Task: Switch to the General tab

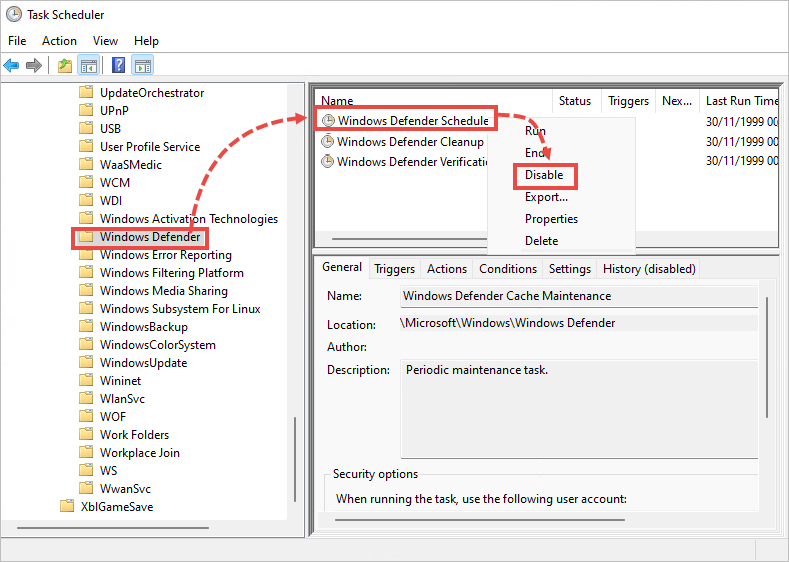Action: 342,267
